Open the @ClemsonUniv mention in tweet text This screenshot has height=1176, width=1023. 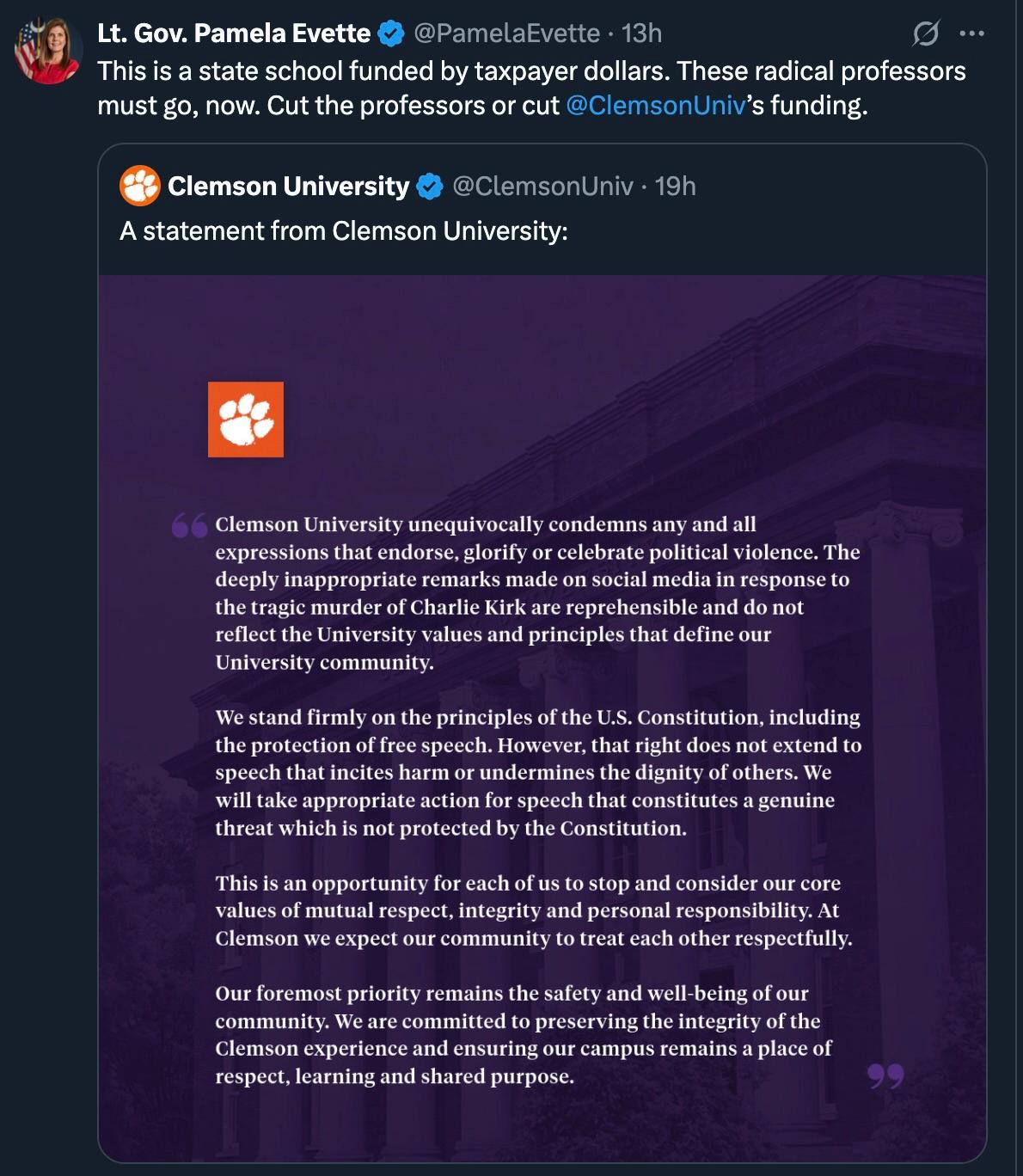(x=655, y=105)
